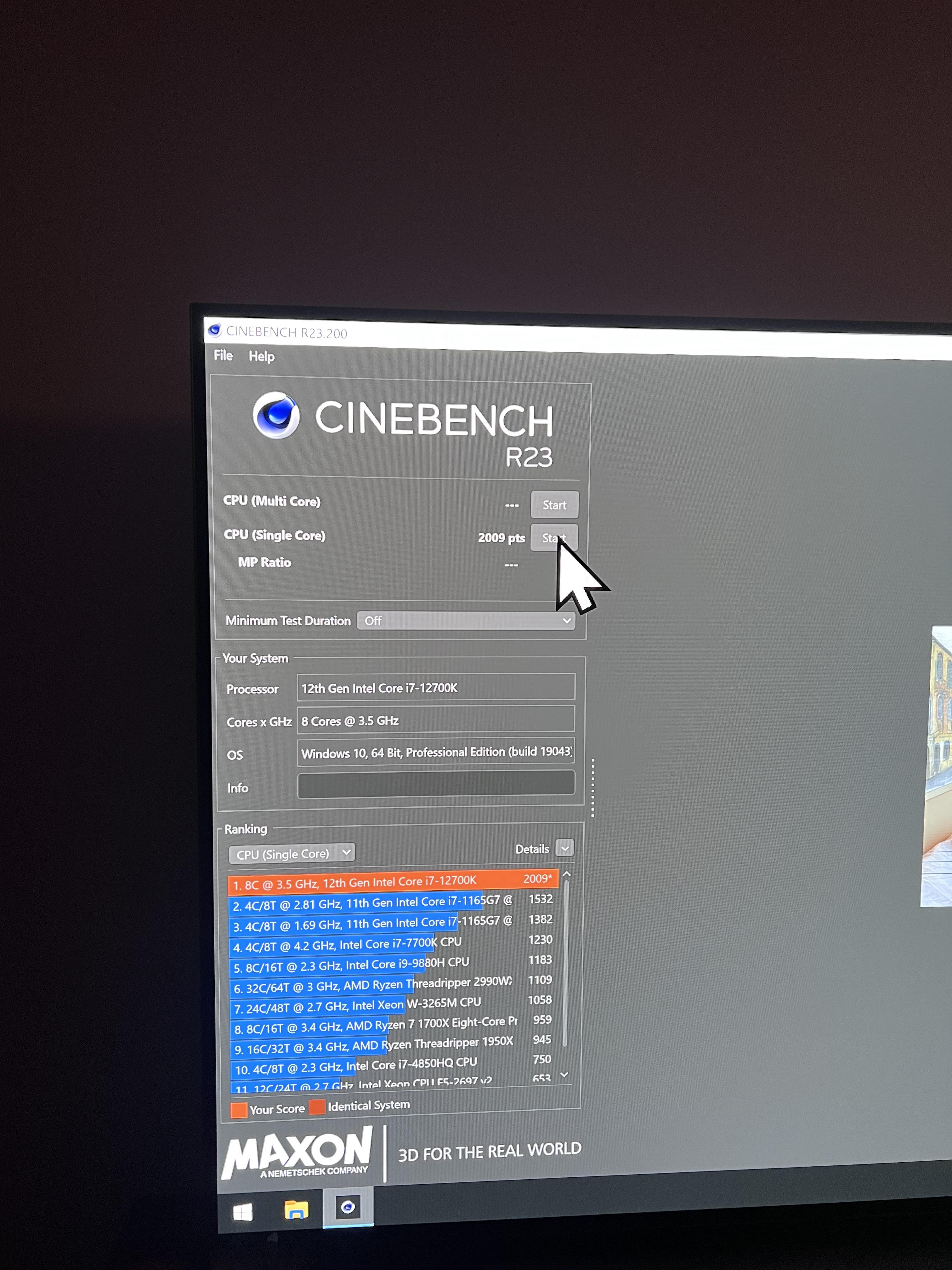Click the dotted panel resize handle
This screenshot has height=1270, width=952.
pyautogui.click(x=592, y=787)
